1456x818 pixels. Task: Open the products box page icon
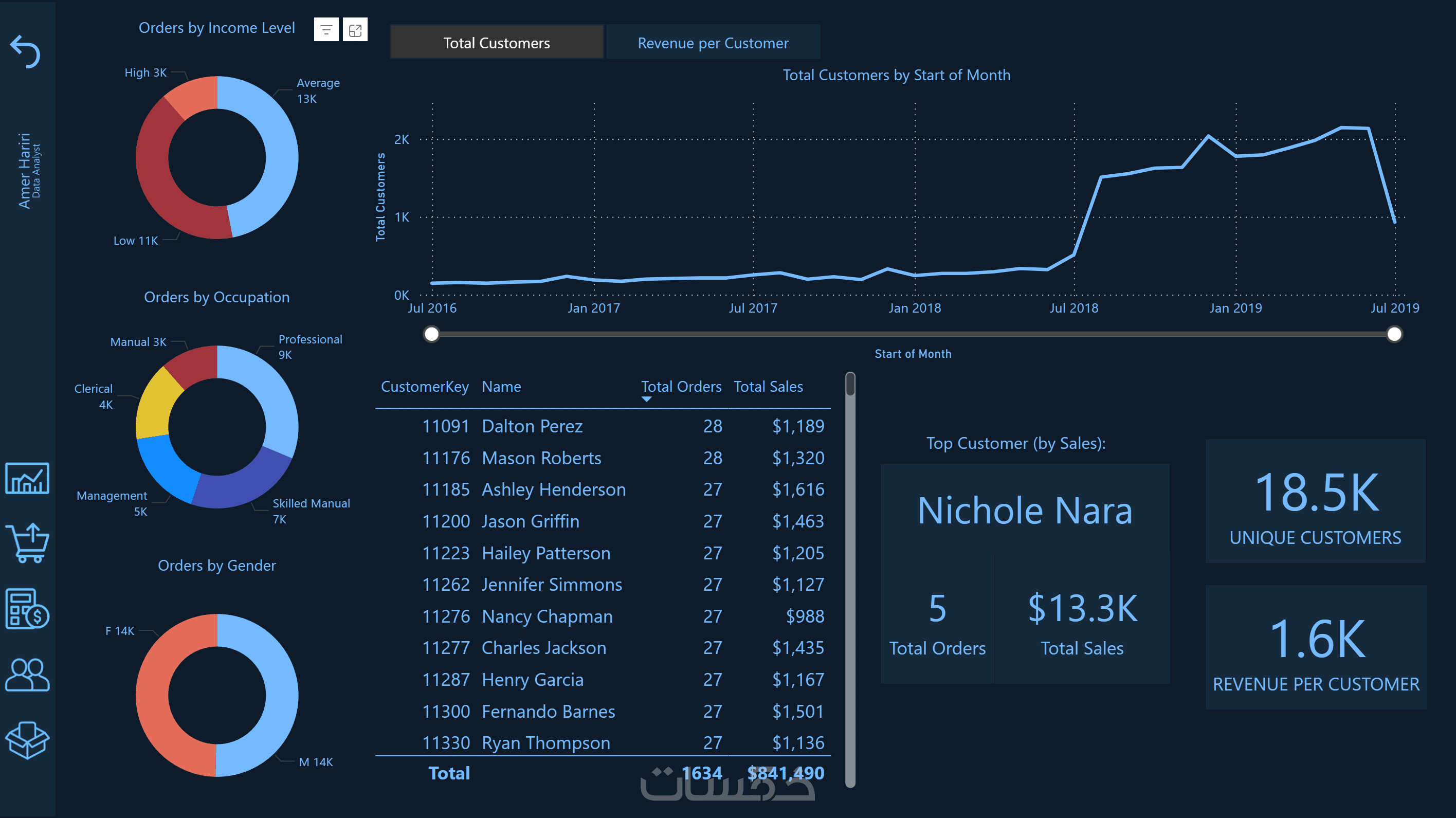pyautogui.click(x=27, y=740)
